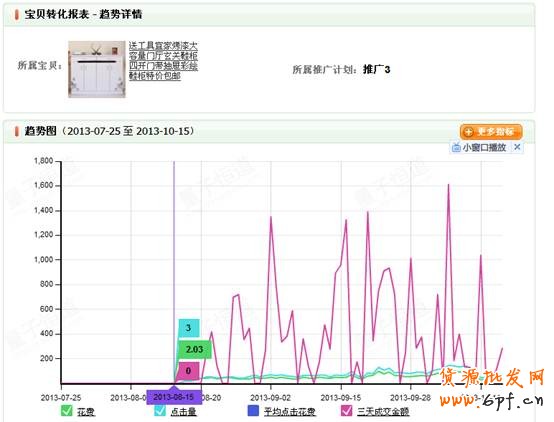Open the shoe cabinet product title link
The height and width of the screenshot is (422, 554).
(x=163, y=60)
